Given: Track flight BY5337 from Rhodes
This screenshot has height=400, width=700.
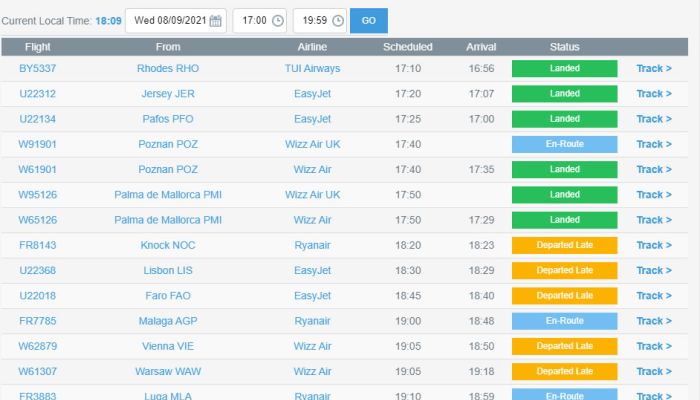Looking at the screenshot, I should point(653,68).
